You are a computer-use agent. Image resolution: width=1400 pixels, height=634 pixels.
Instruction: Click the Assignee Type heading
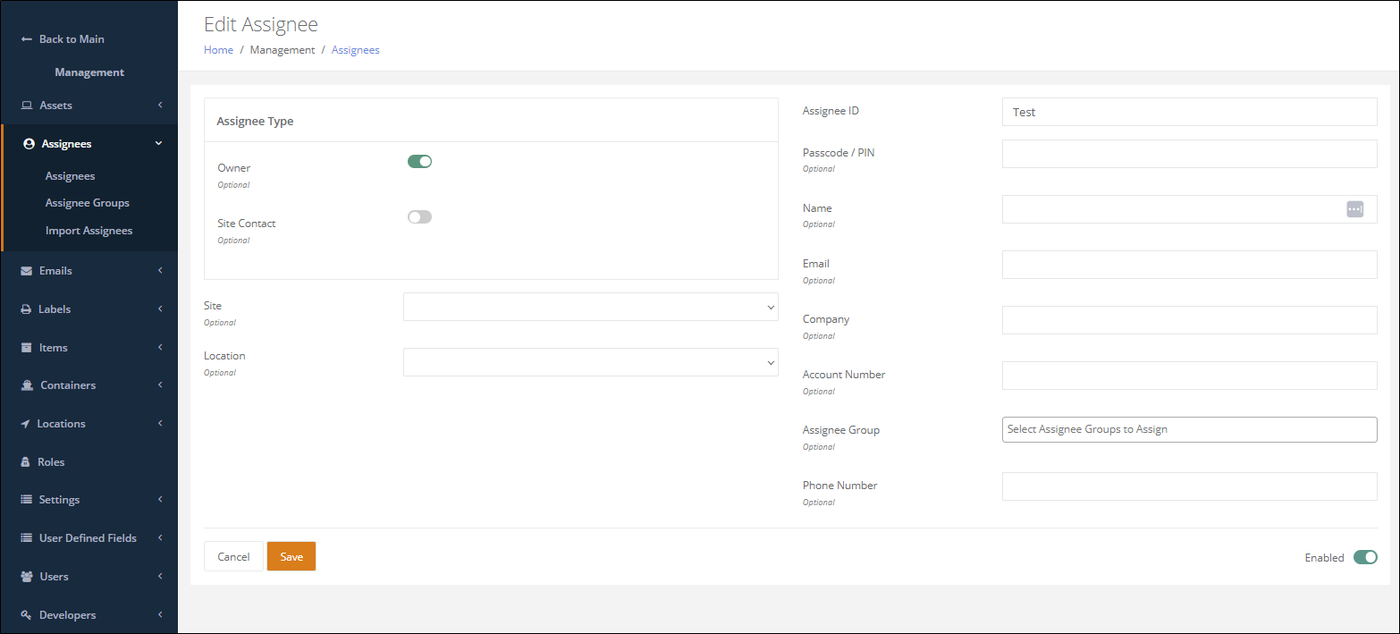(255, 121)
